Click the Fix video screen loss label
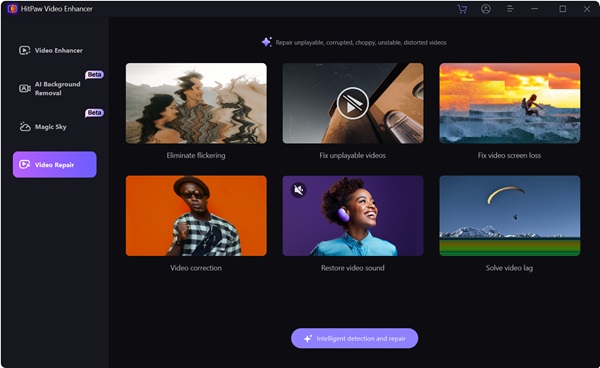The height and width of the screenshot is (368, 600). click(509, 155)
